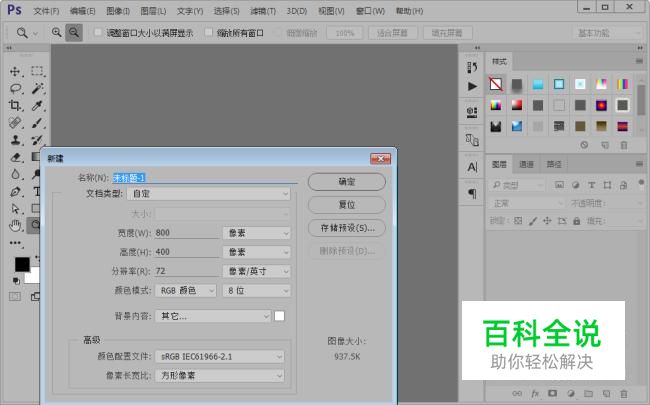650x405 pixels.
Task: Open the resolution unit dropdown
Action: coord(257,271)
